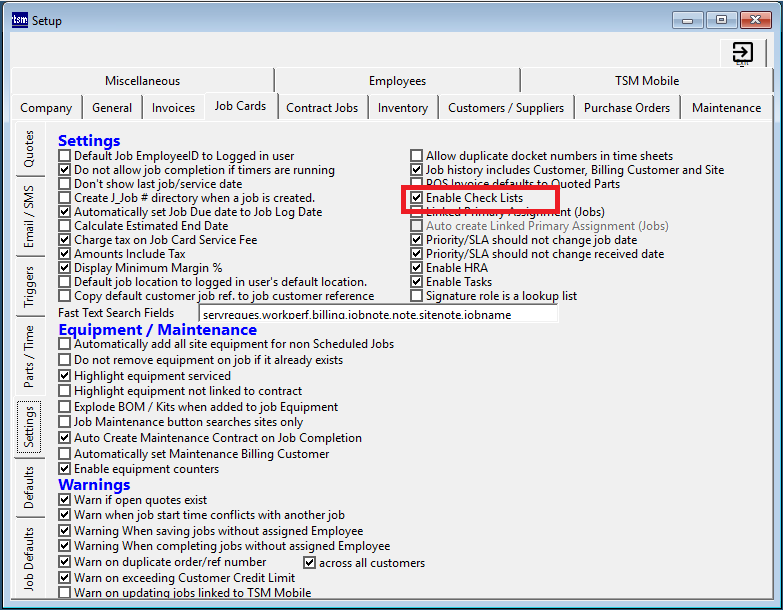Disable the across all customers checkbox
Viewport: 783px width, 610px height.
point(310,563)
